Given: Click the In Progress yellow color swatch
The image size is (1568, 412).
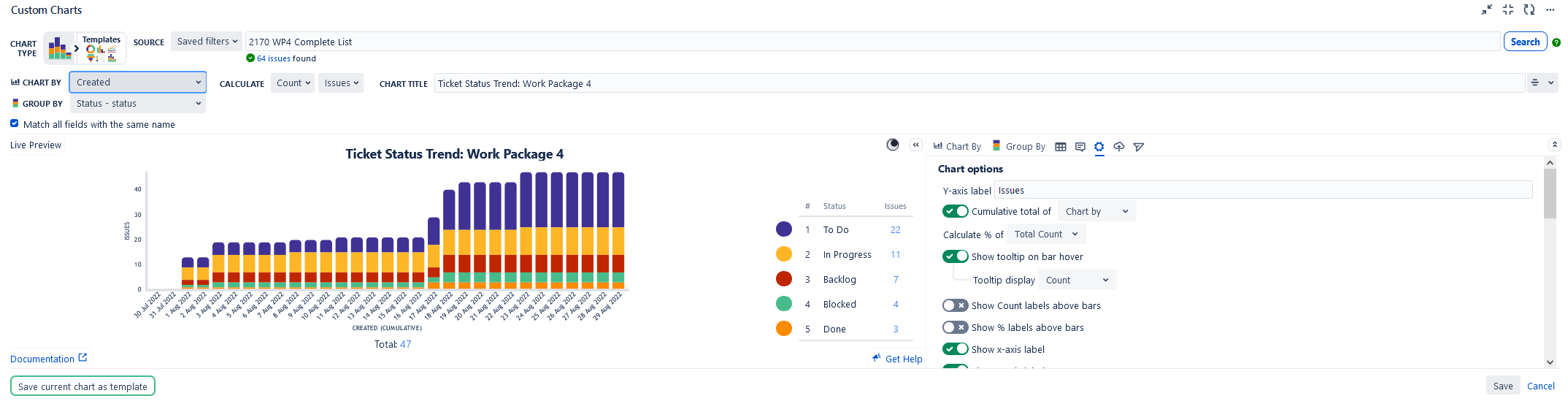Looking at the screenshot, I should (x=784, y=254).
